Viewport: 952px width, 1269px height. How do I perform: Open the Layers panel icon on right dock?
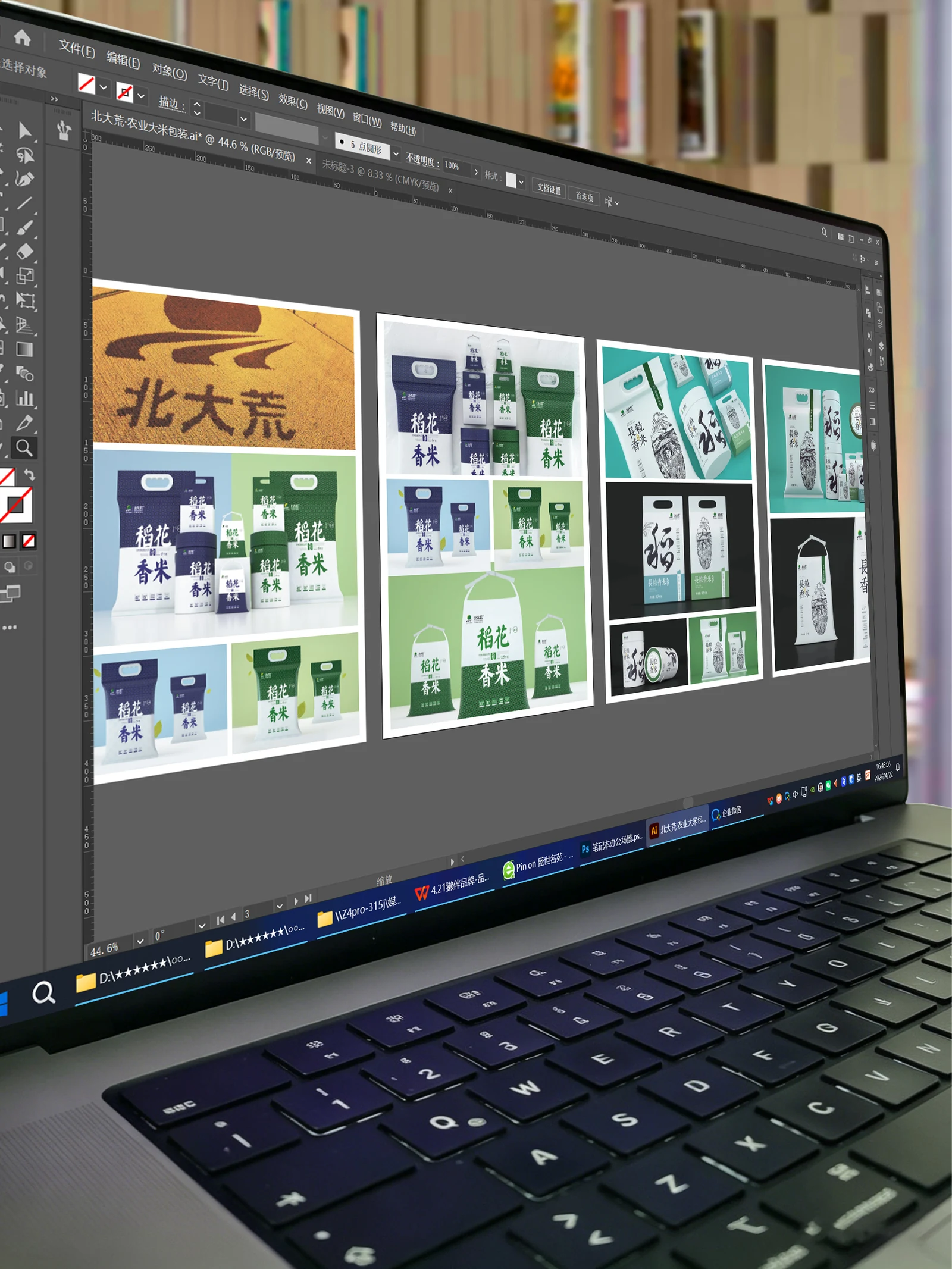tap(881, 346)
